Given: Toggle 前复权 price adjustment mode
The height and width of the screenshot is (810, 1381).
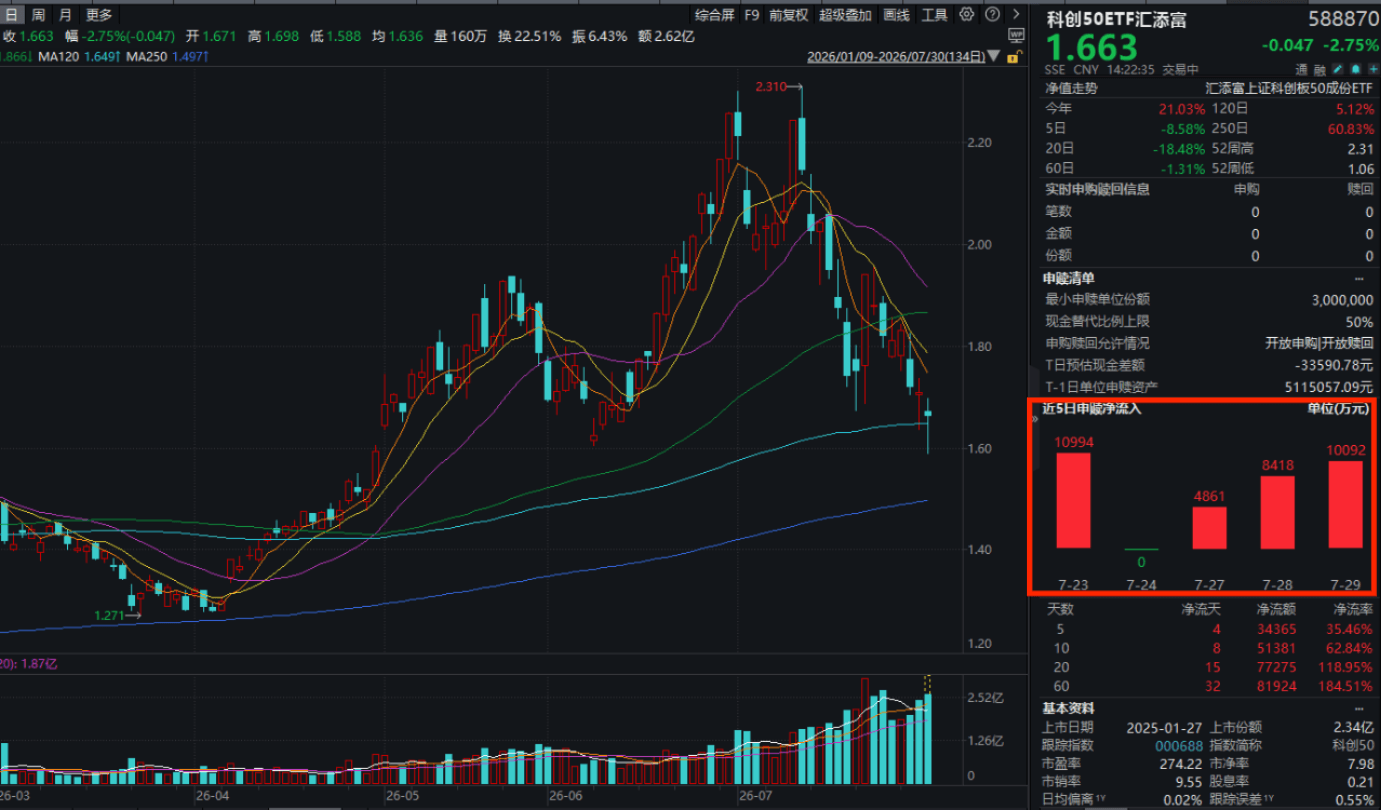Looking at the screenshot, I should point(789,15).
